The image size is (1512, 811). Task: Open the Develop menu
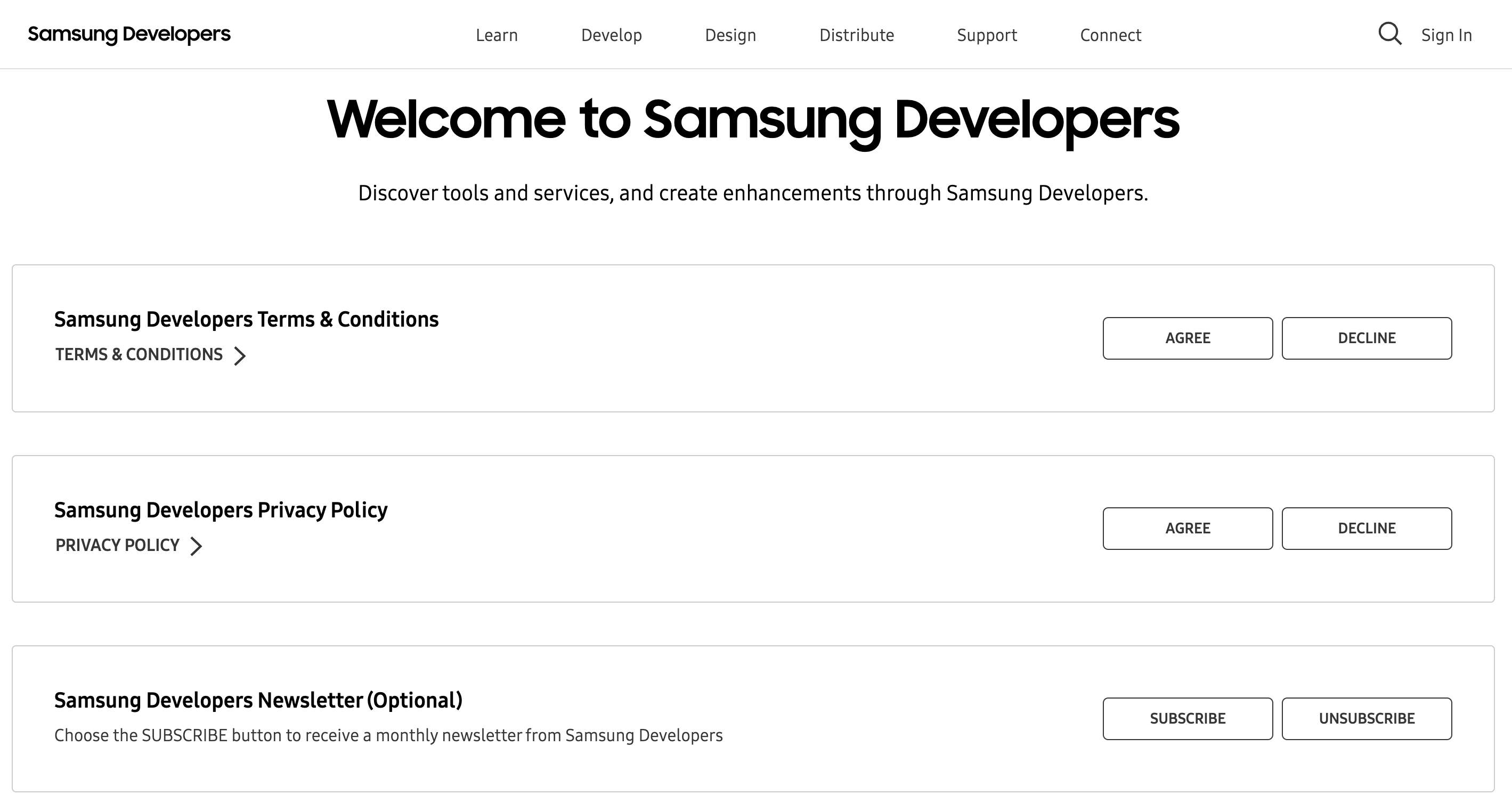pos(611,35)
